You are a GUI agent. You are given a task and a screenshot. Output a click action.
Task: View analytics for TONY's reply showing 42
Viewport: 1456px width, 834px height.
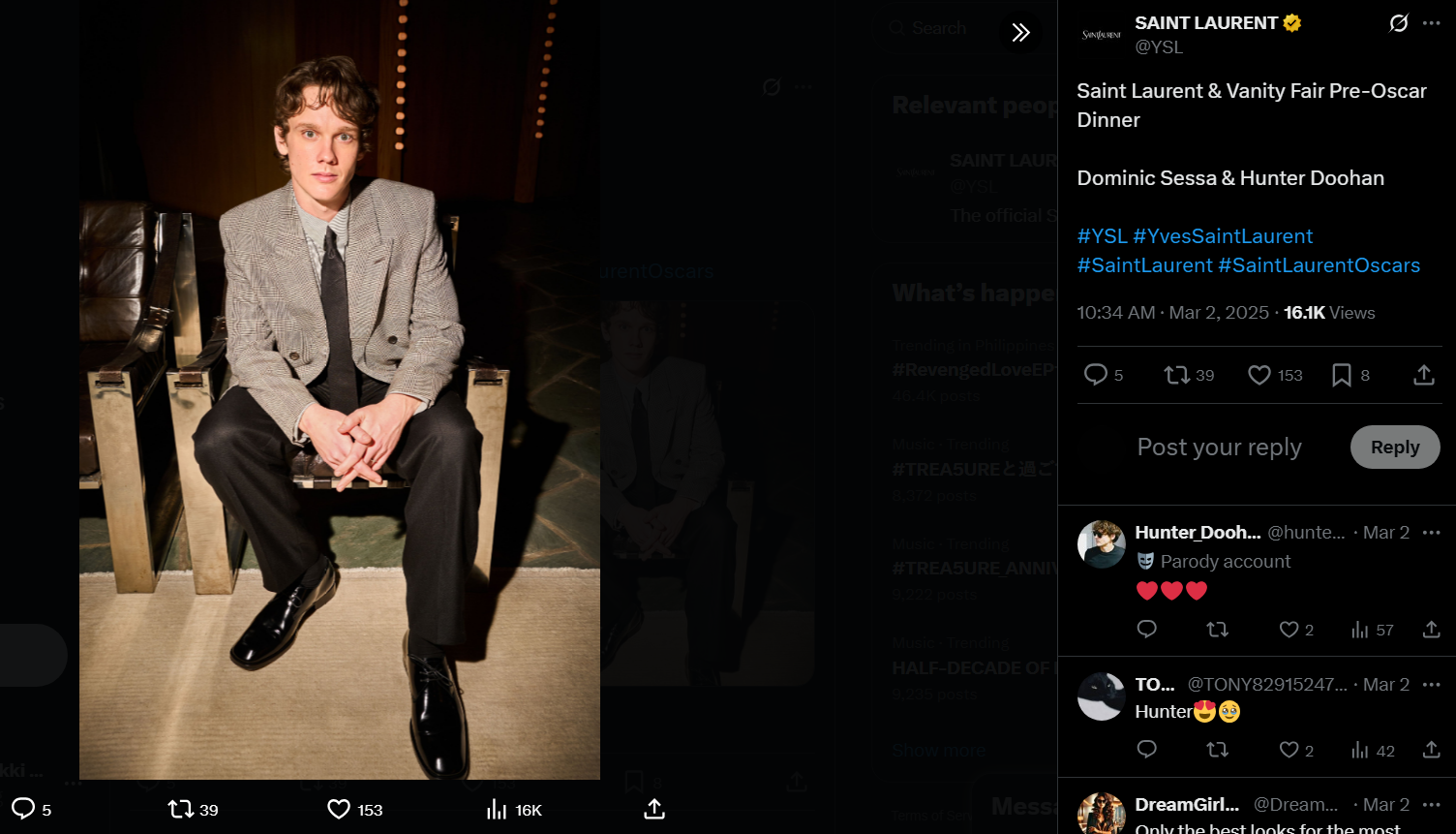pyautogui.click(x=1360, y=750)
